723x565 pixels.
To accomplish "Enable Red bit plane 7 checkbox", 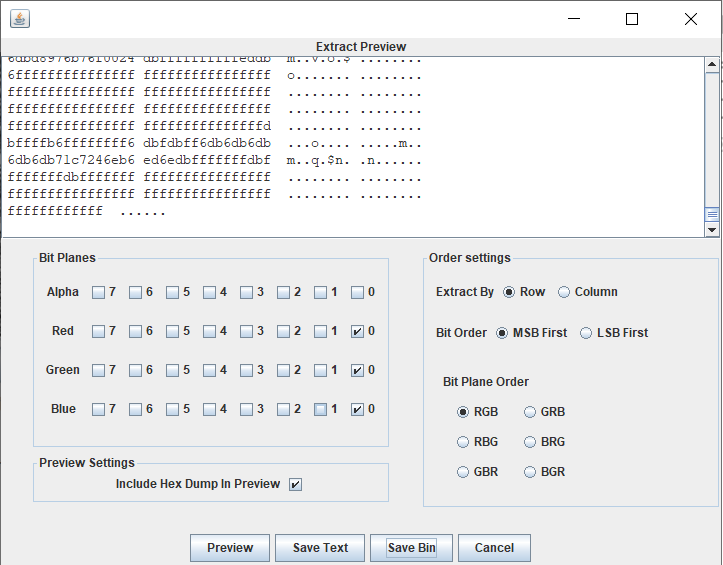I will coord(98,331).
